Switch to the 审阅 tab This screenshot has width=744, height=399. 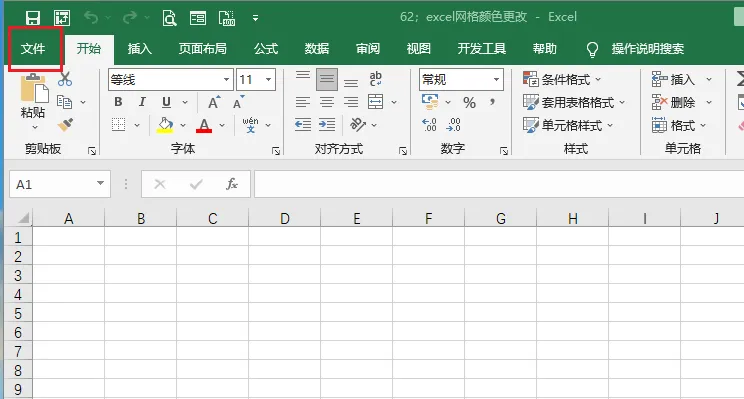click(368, 48)
